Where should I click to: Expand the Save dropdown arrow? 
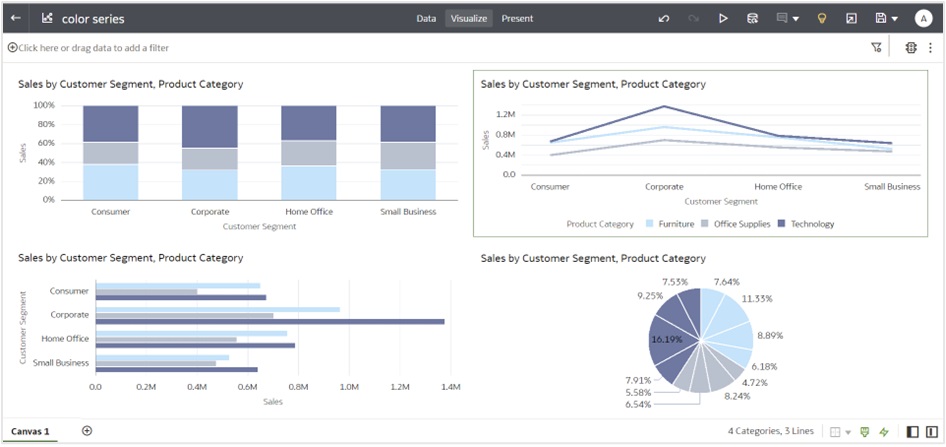point(894,18)
